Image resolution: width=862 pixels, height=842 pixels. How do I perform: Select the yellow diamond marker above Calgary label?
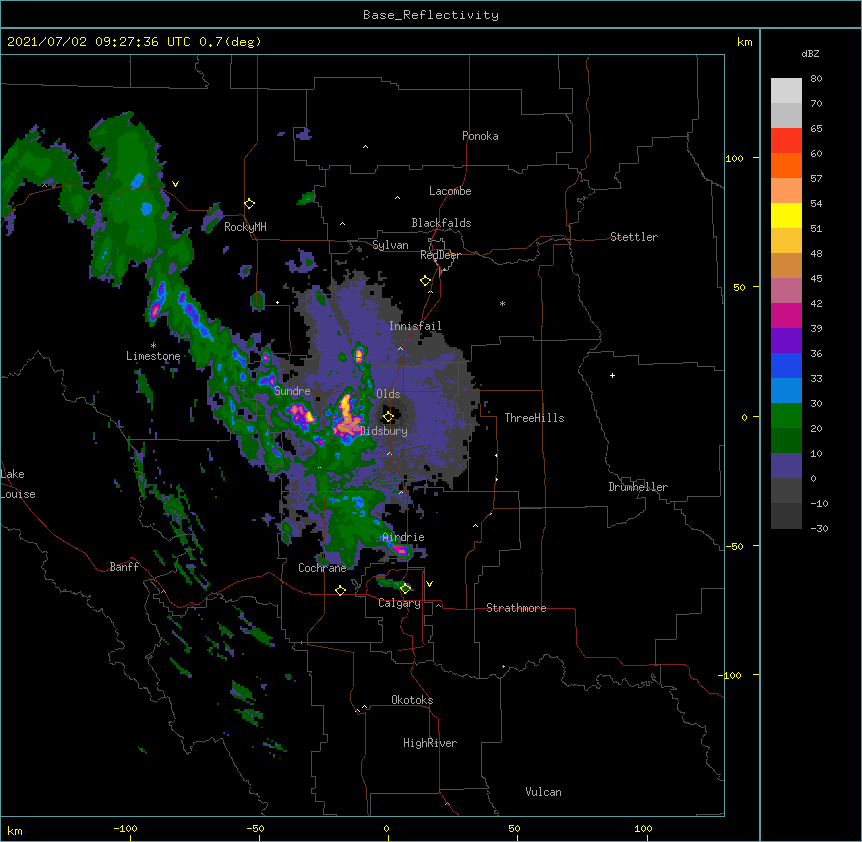click(x=405, y=589)
